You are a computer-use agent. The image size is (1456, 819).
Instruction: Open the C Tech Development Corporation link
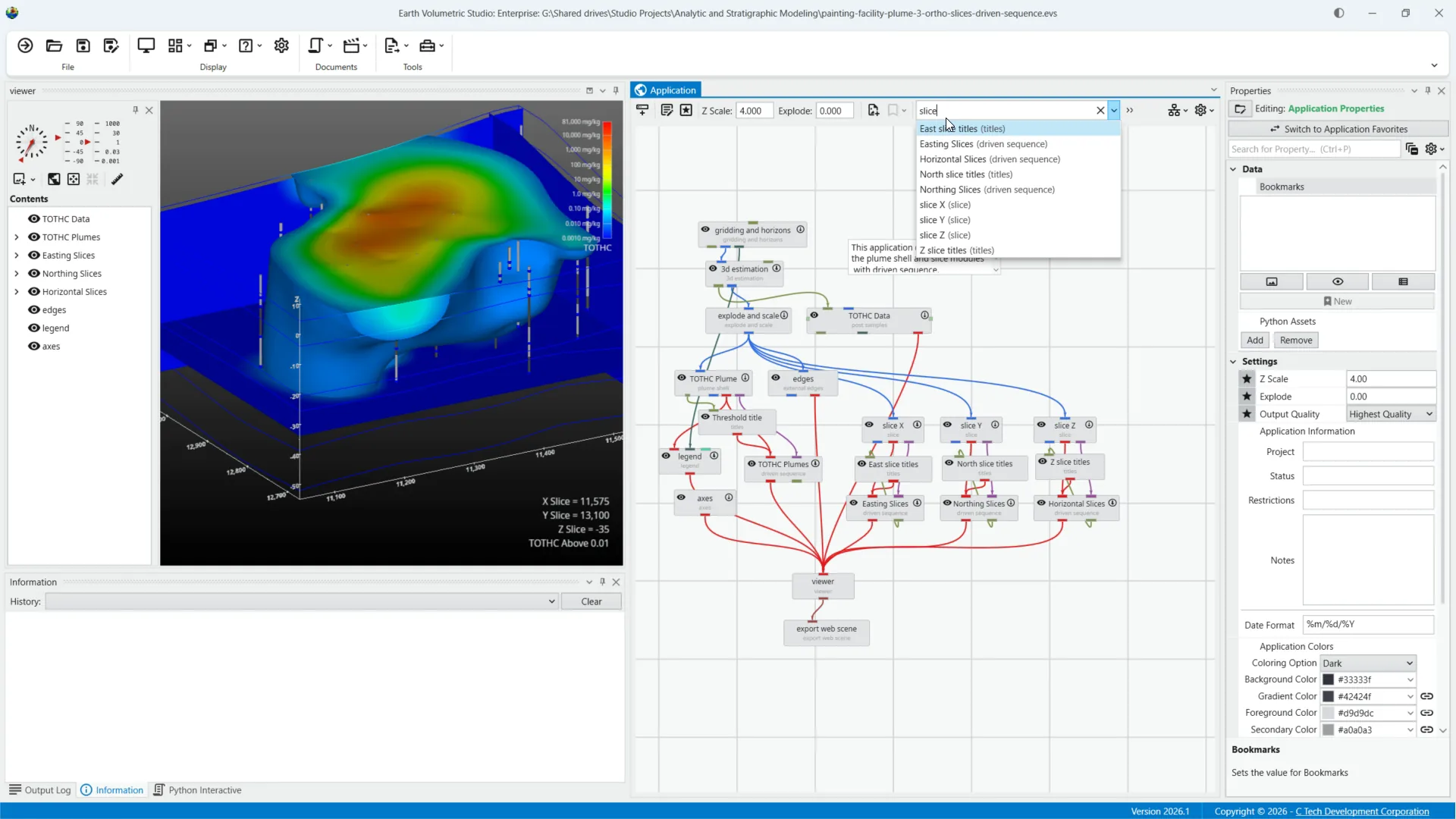(1362, 811)
